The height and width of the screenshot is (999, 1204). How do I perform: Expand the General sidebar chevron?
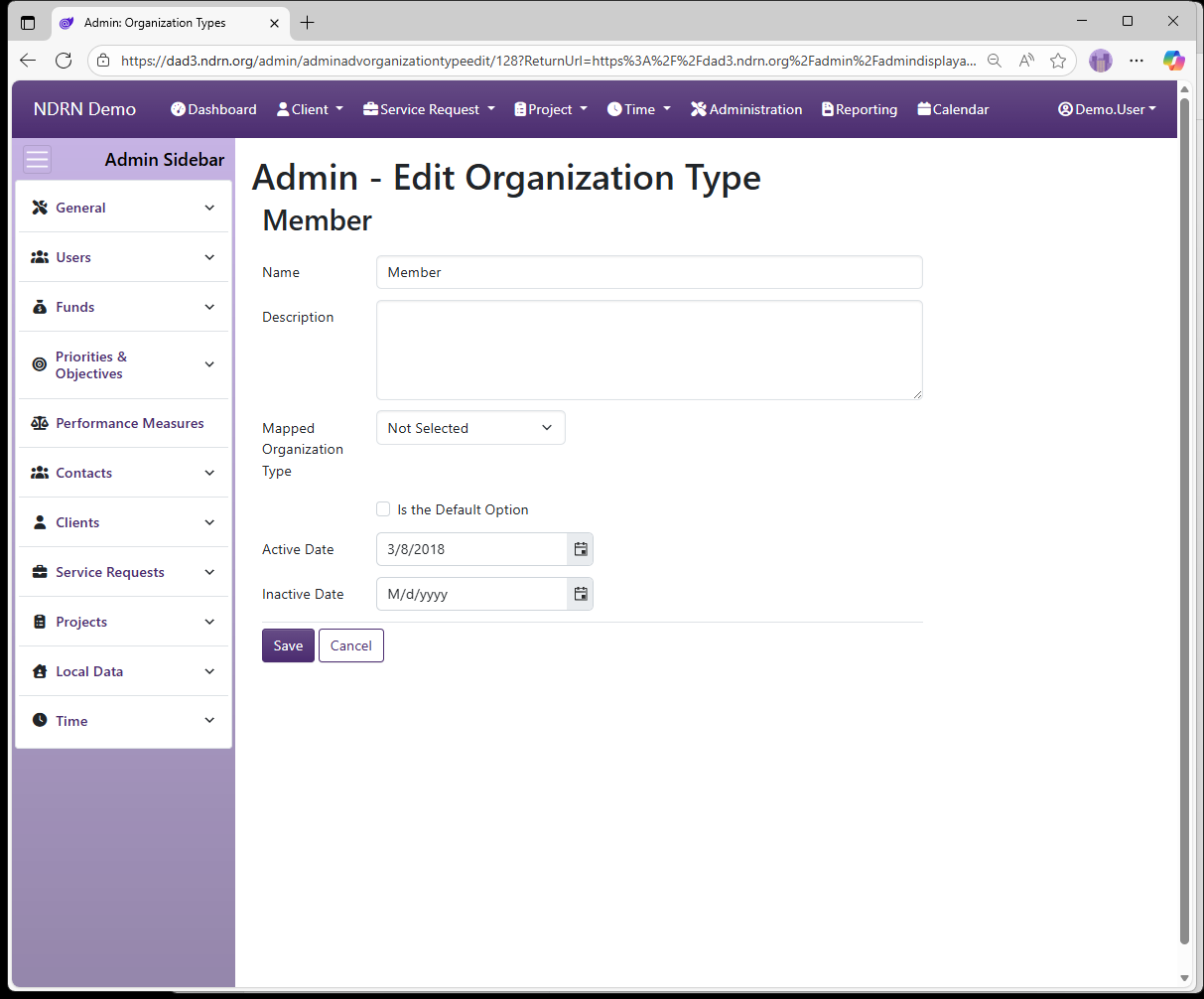209,208
